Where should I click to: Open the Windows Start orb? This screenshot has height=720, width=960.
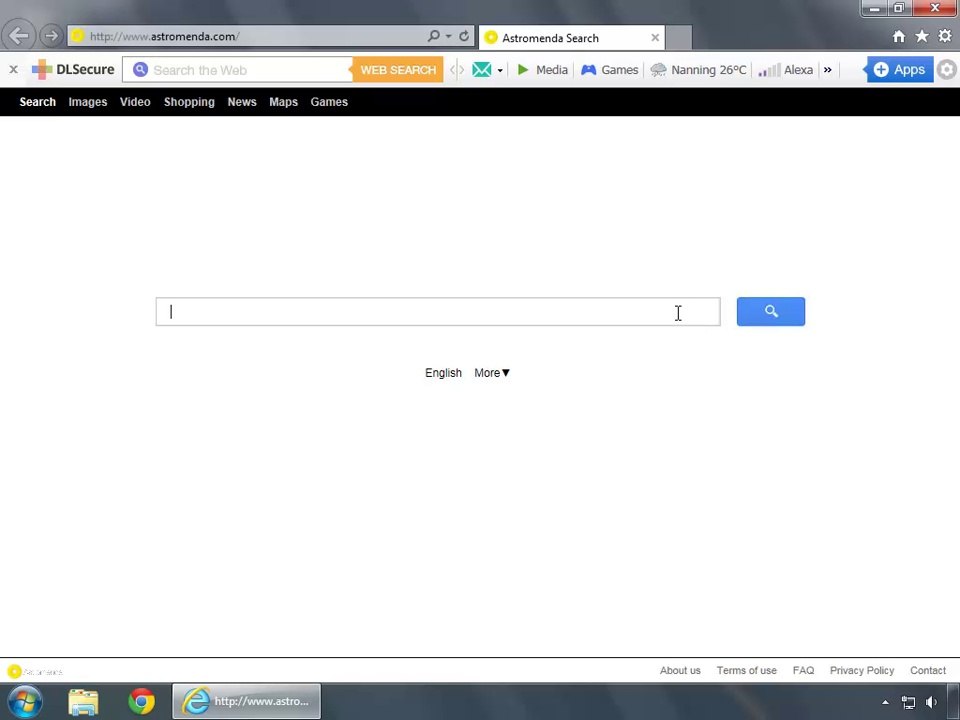[25, 702]
